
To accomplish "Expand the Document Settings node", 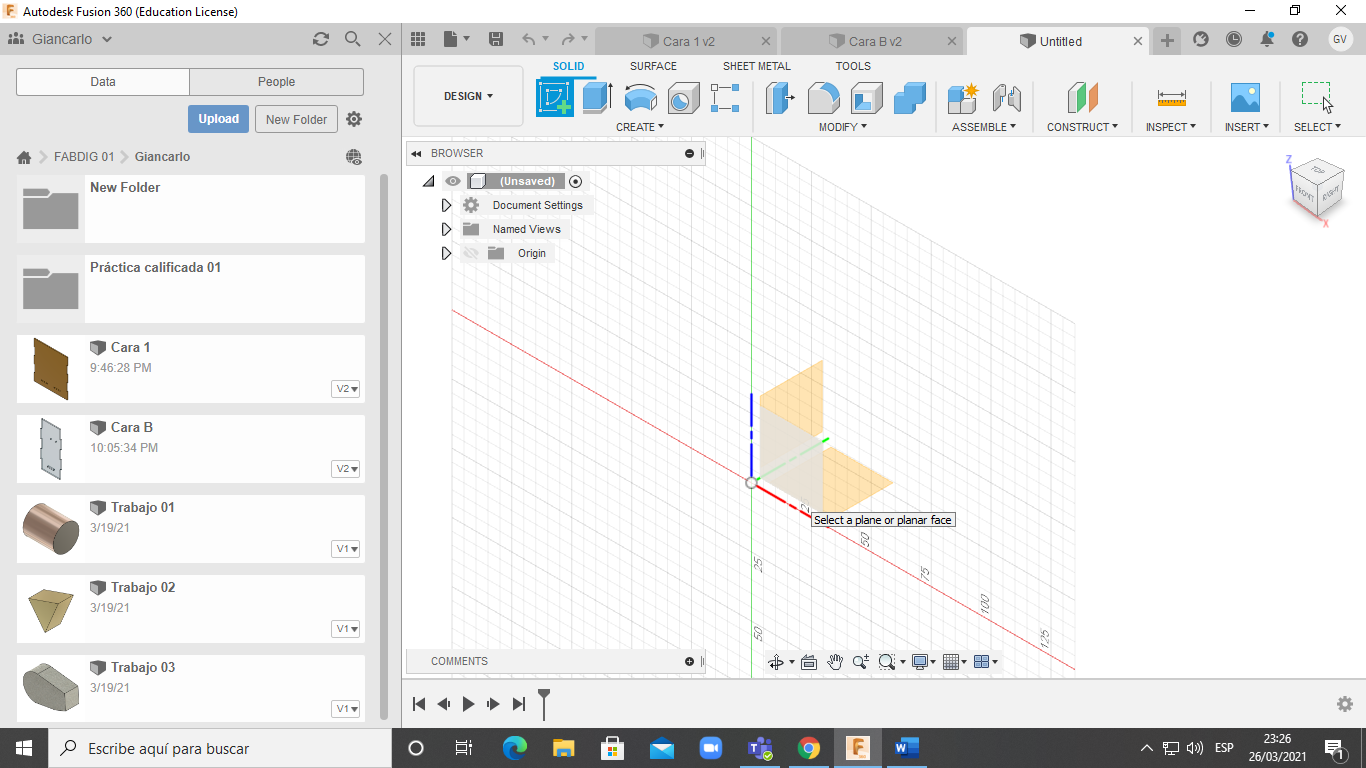I will click(x=446, y=205).
